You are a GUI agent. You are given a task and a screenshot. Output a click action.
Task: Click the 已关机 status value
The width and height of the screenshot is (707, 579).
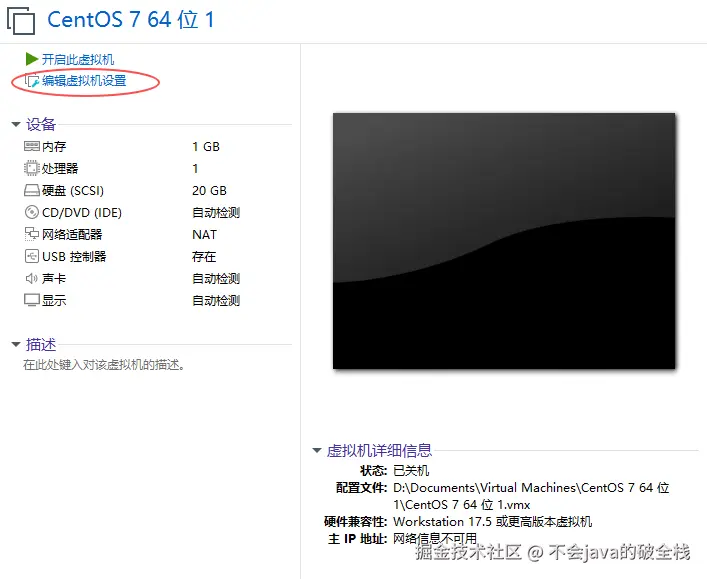[411, 471]
